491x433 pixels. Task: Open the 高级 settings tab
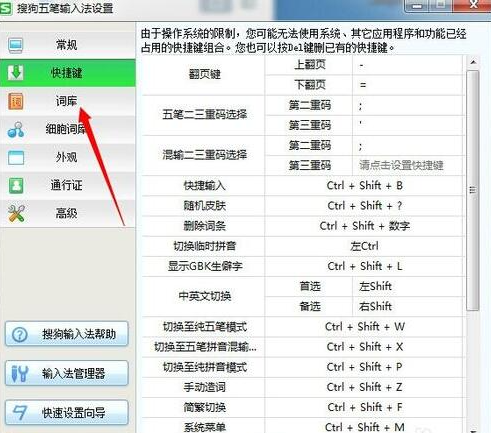pos(68,213)
